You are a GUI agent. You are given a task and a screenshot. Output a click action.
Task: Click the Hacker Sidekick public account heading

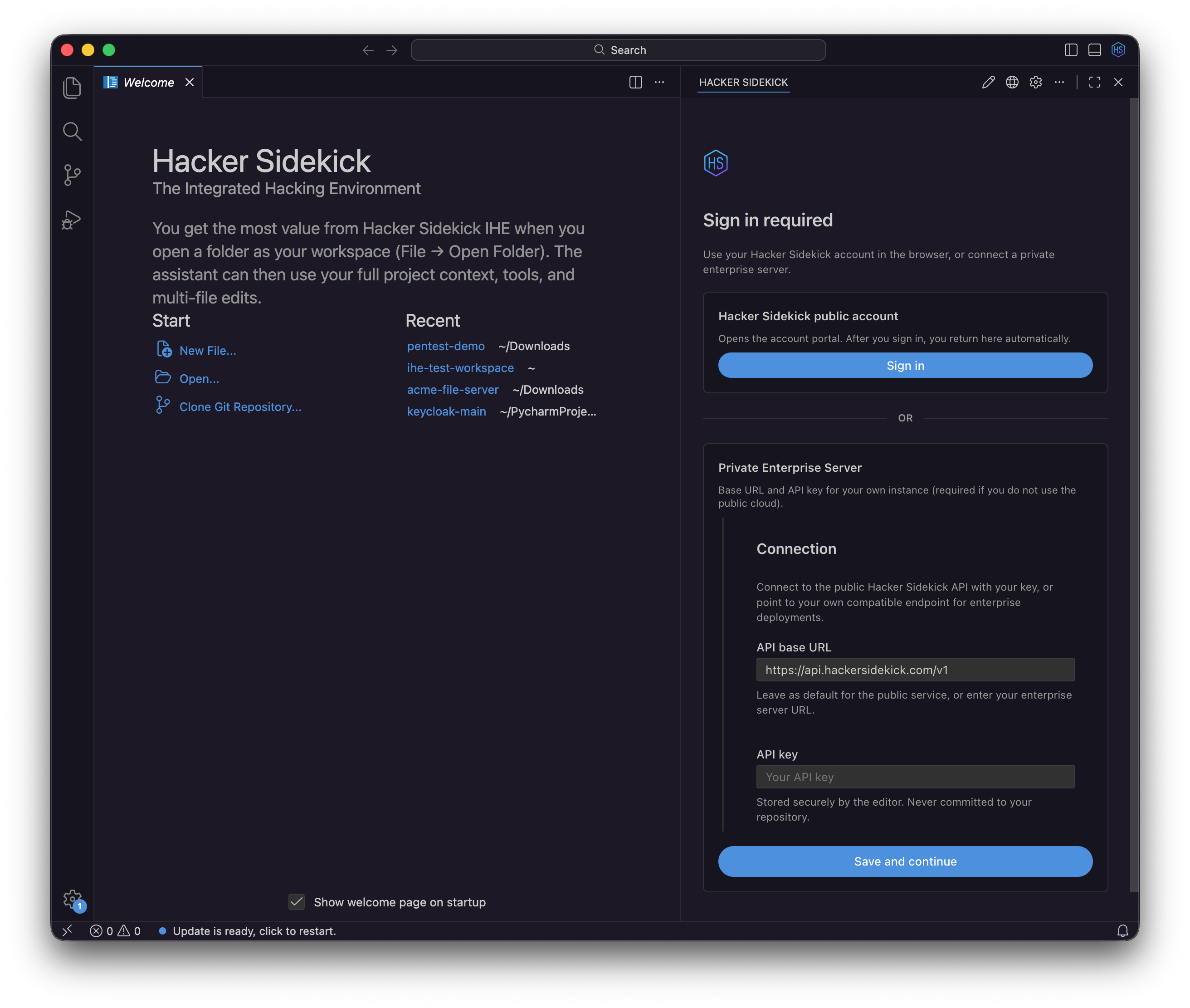pyautogui.click(x=809, y=317)
